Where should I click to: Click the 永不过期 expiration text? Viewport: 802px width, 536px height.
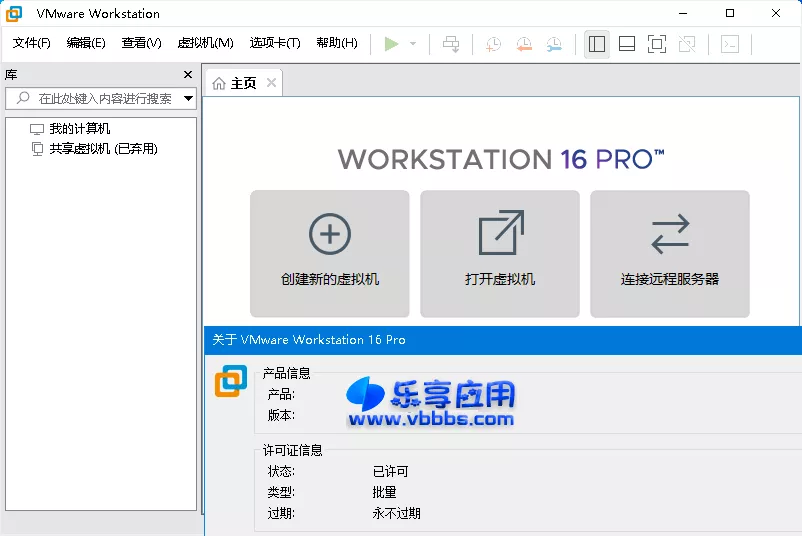click(396, 513)
